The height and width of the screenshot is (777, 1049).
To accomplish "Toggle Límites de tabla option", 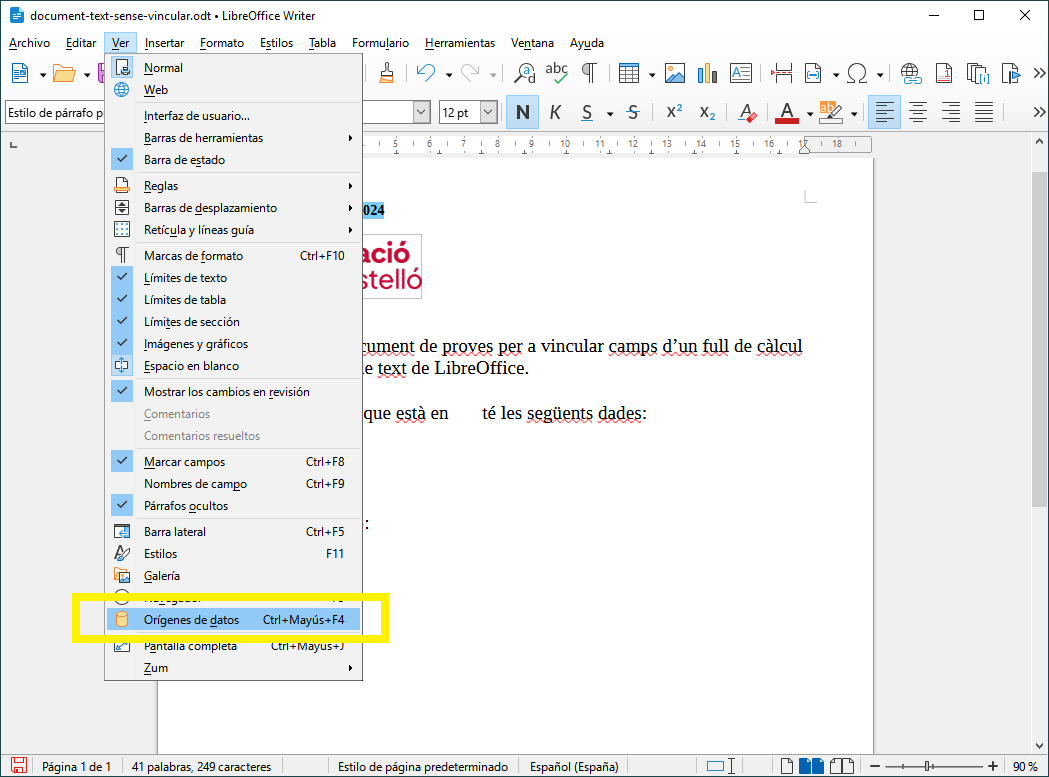I will pos(233,299).
